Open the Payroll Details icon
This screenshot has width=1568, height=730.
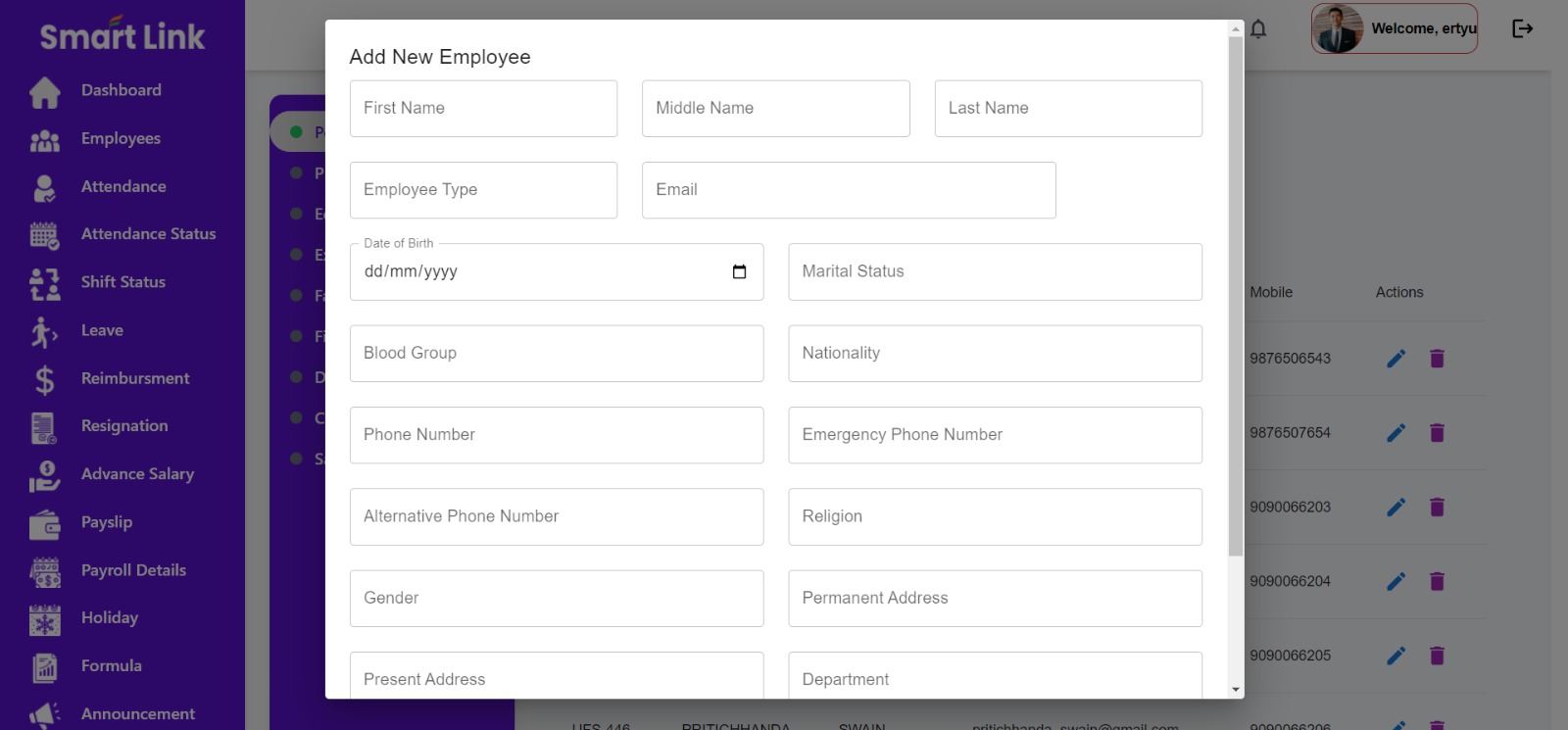(44, 571)
